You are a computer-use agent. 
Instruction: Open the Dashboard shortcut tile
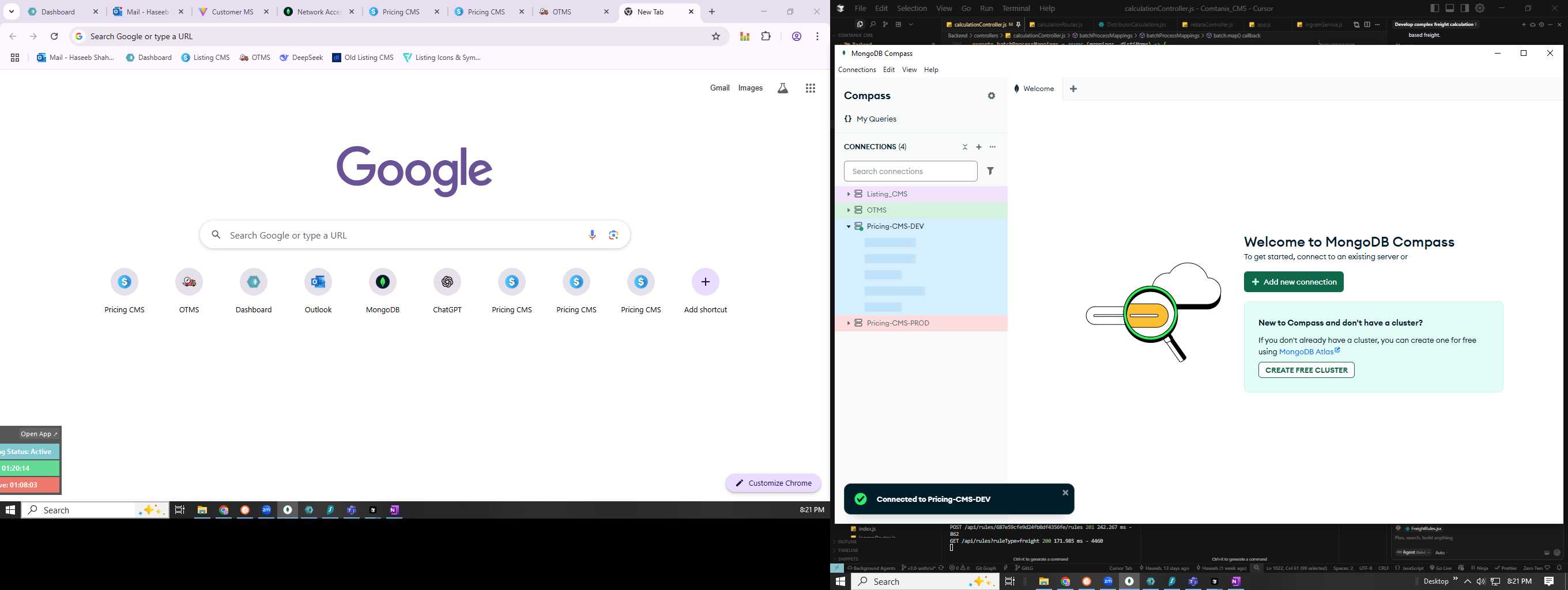tap(253, 291)
